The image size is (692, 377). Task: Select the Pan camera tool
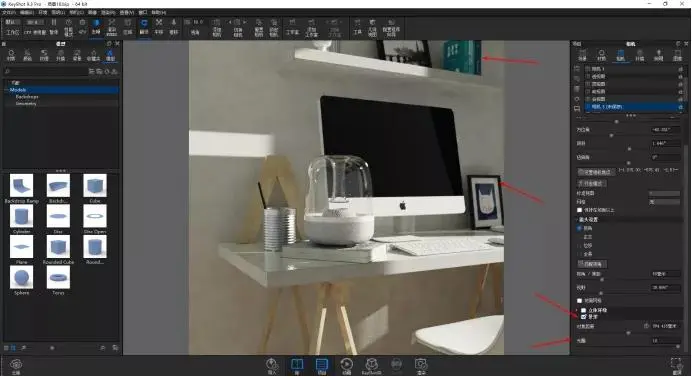pos(159,27)
